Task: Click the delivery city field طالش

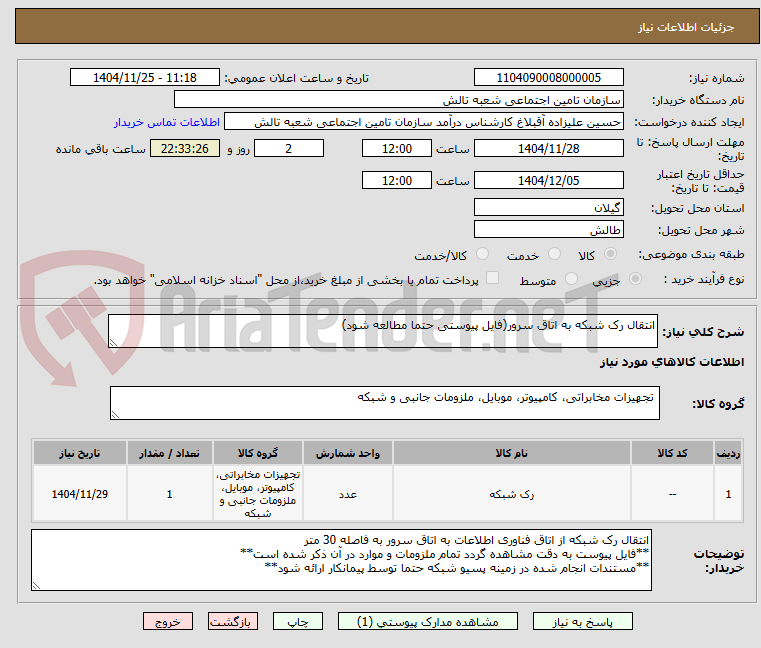Action: click(x=548, y=230)
